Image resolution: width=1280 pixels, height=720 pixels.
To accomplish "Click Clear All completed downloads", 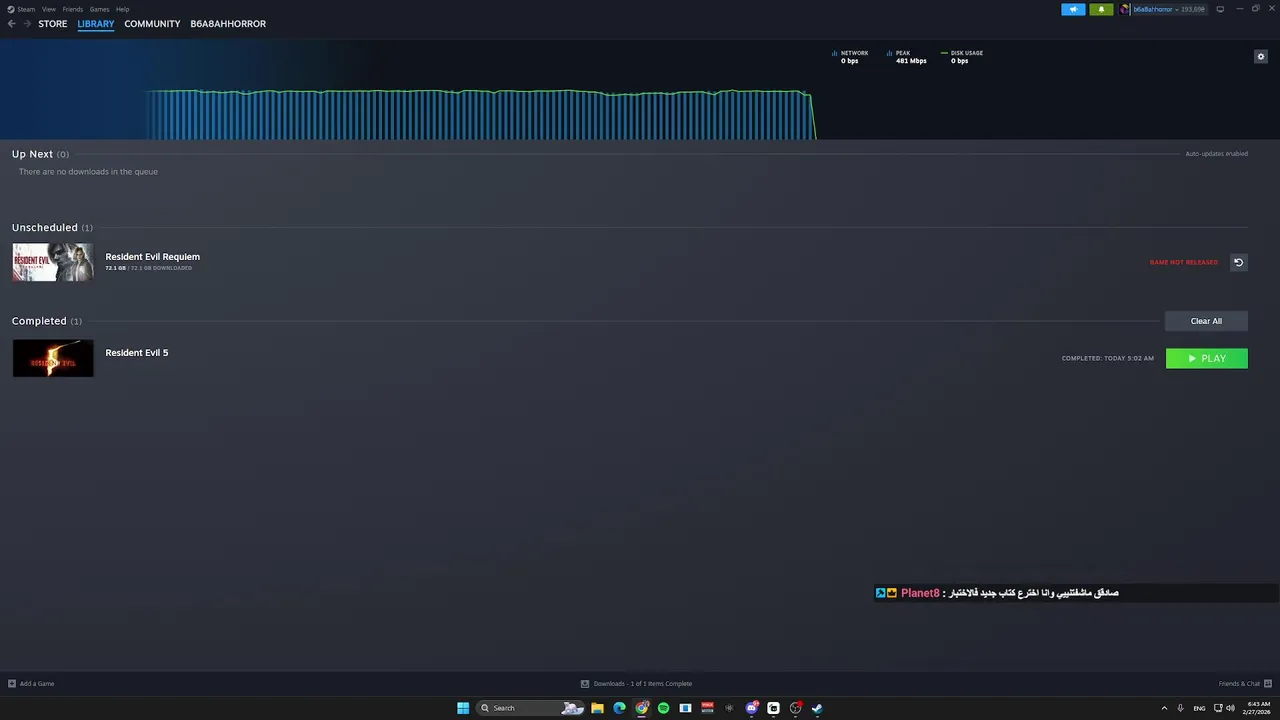I will point(1206,321).
